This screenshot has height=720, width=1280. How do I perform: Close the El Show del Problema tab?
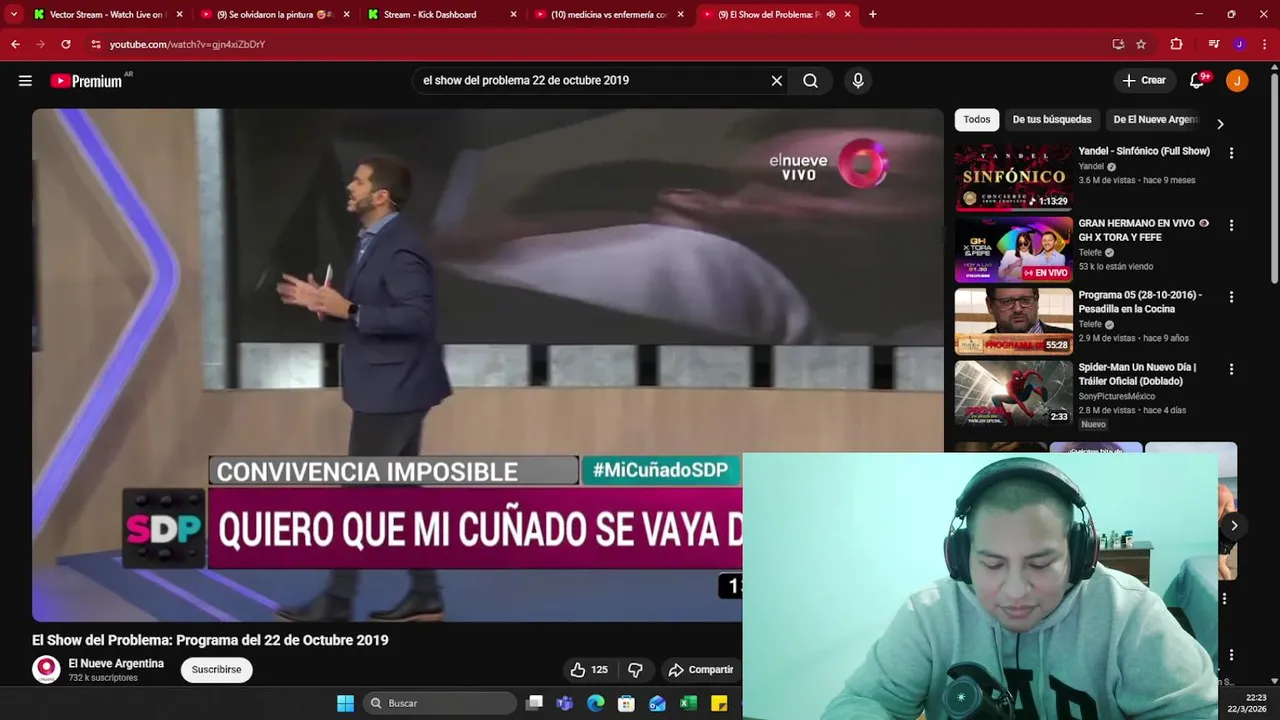pyautogui.click(x=848, y=14)
